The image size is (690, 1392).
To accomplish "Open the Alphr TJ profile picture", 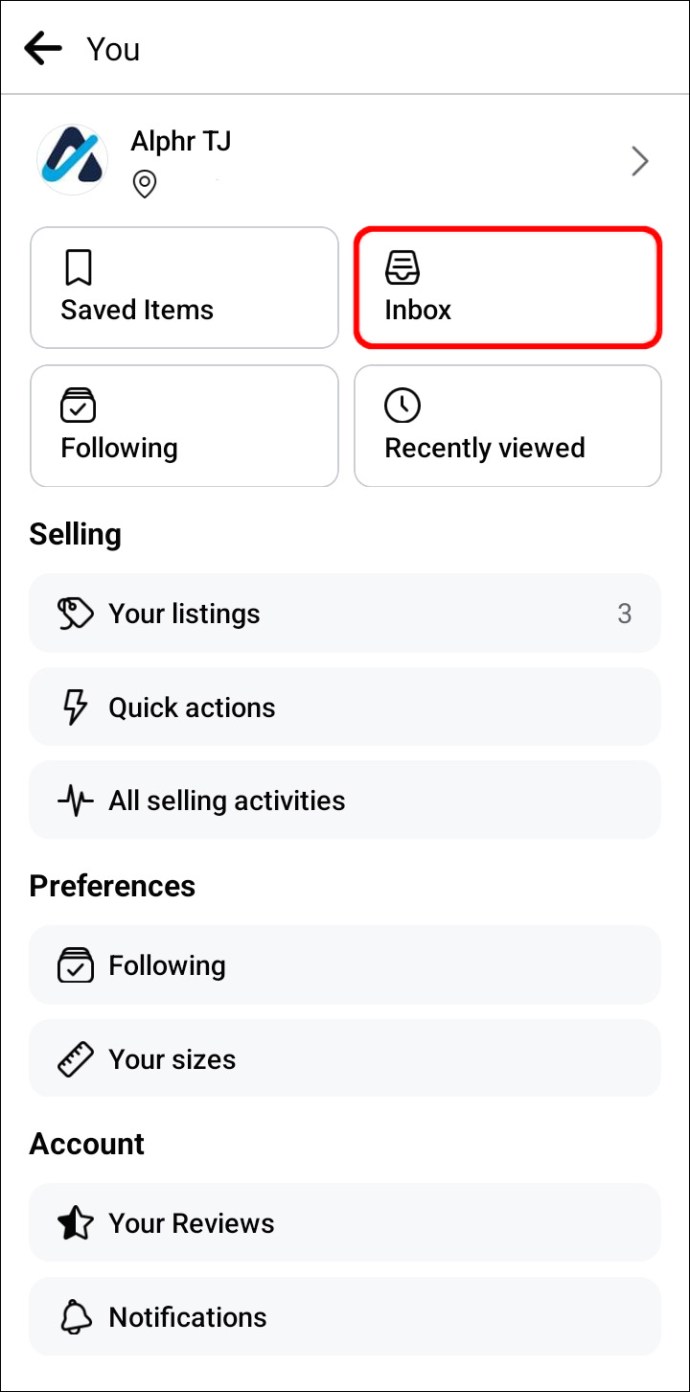I will click(x=72, y=160).
